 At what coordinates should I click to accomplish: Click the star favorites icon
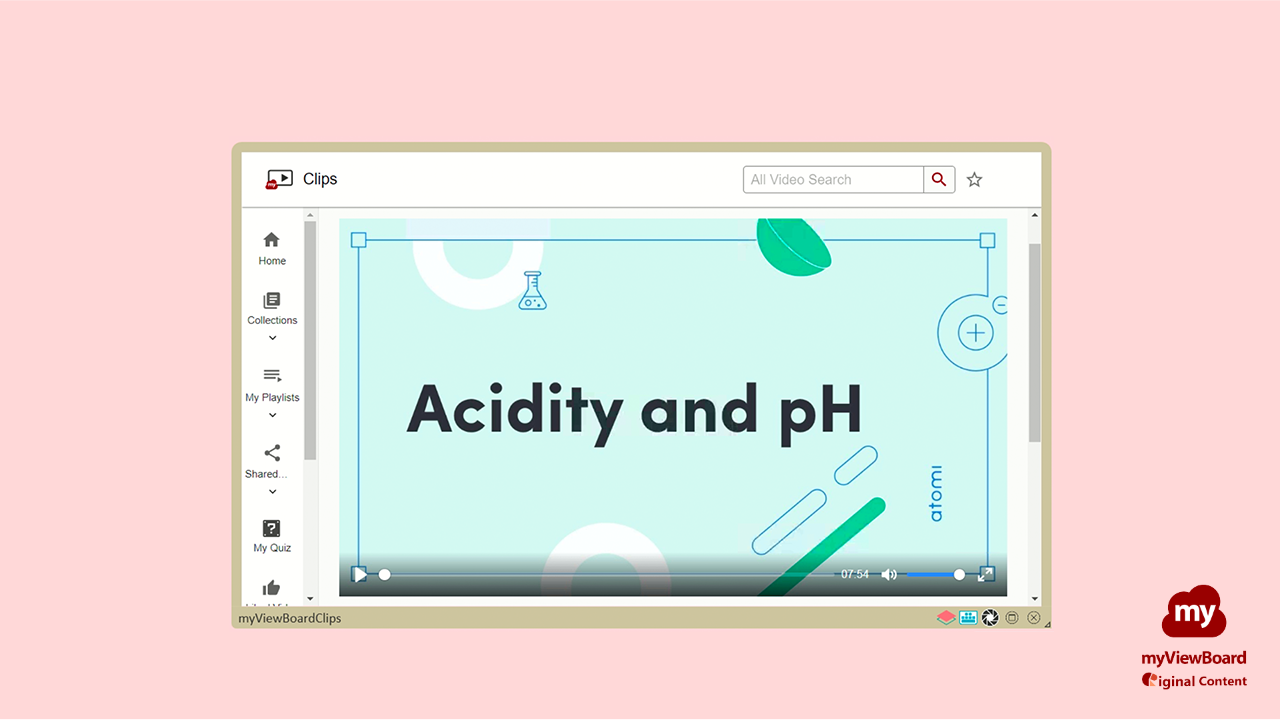tap(974, 180)
